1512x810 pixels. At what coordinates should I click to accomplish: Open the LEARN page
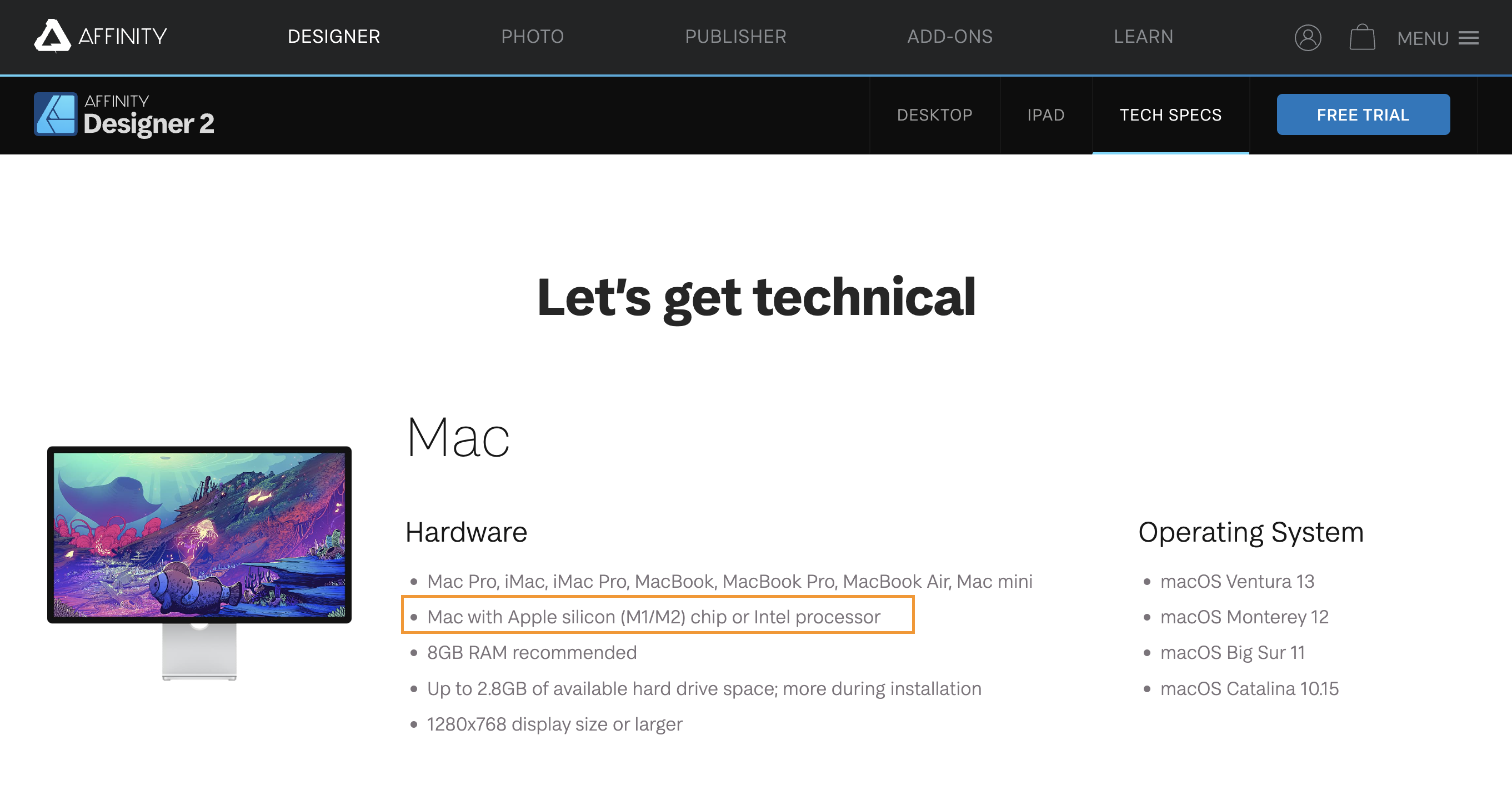click(x=1143, y=37)
